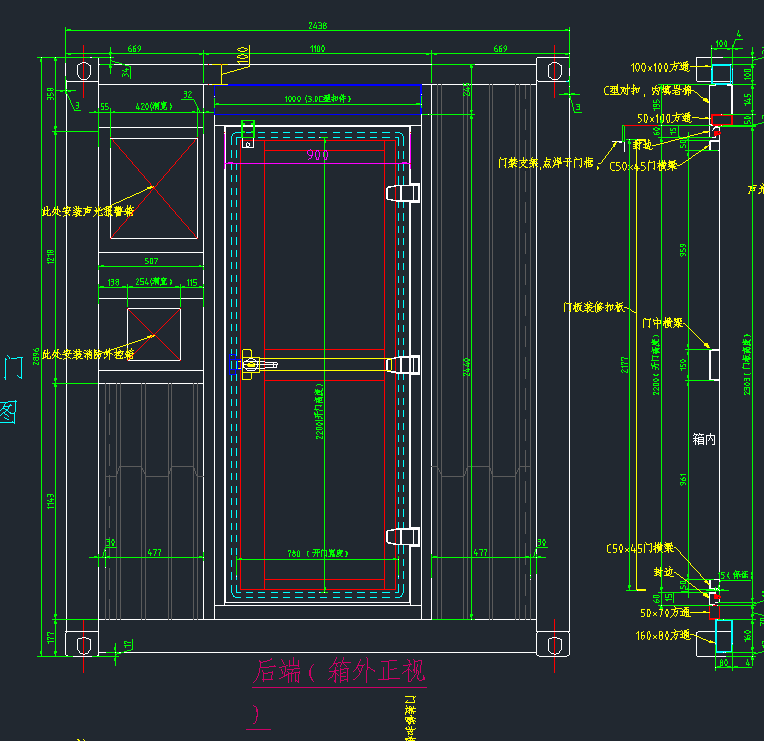Viewport: 764px width, 741px height.
Task: Select the yellow door lock handle
Action: pyautogui.click(x=318, y=365)
